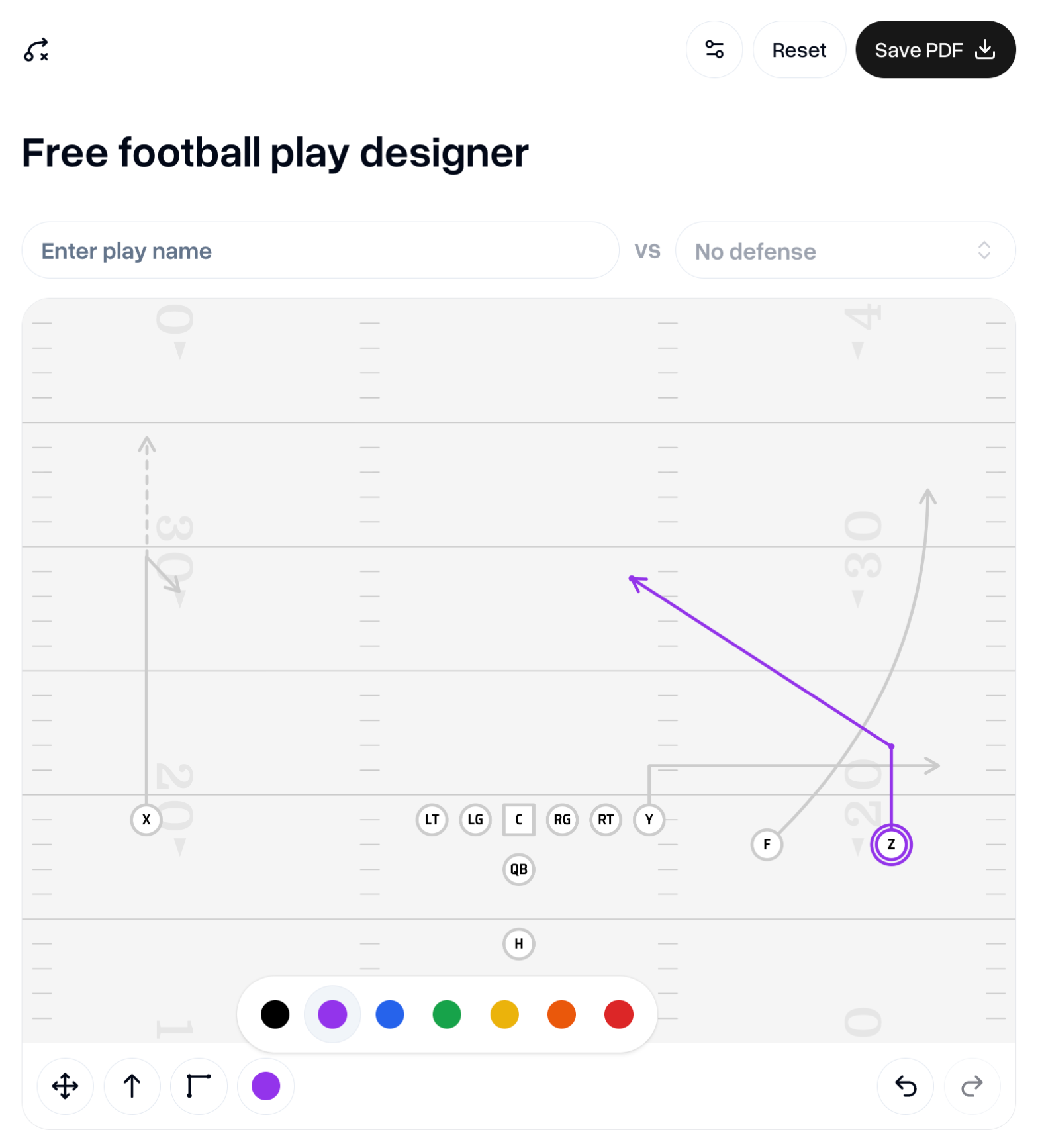Screen dimensions: 1038x1148
Task: Pick the blue color swatch
Action: pos(389,1014)
